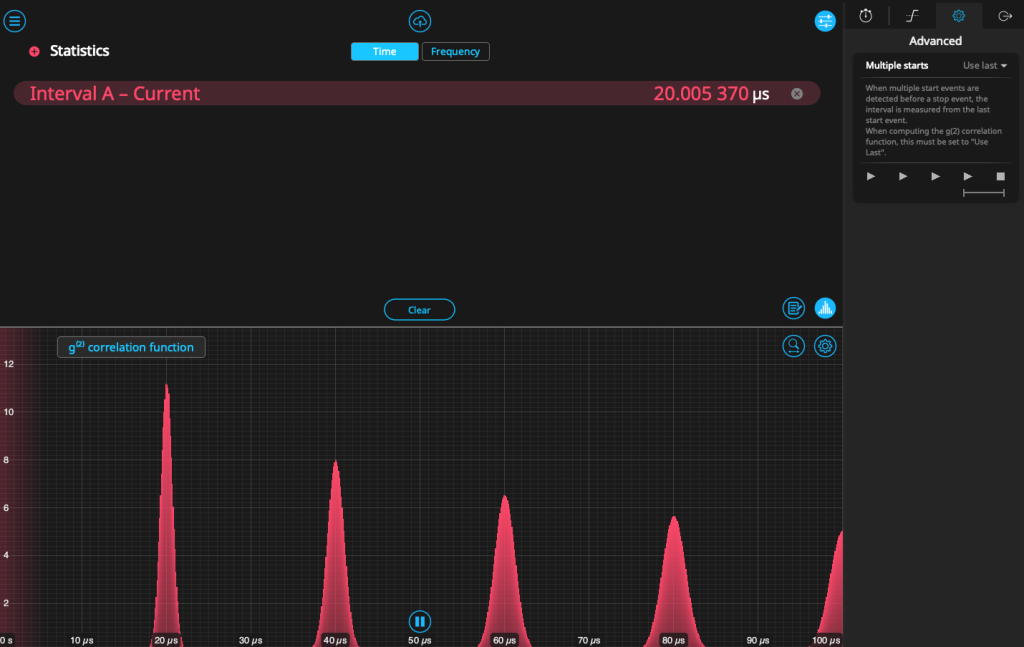Open the stopwatch timing tab
This screenshot has height=647, width=1024.
(866, 15)
